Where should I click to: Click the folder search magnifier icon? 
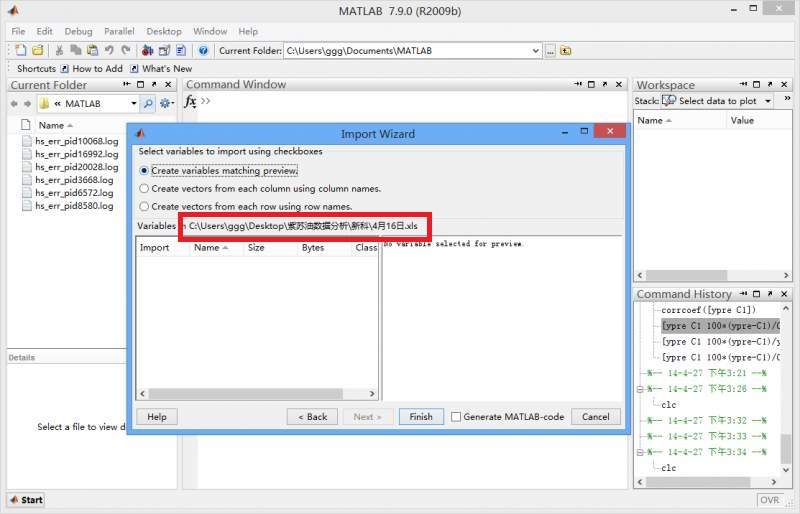tap(148, 104)
